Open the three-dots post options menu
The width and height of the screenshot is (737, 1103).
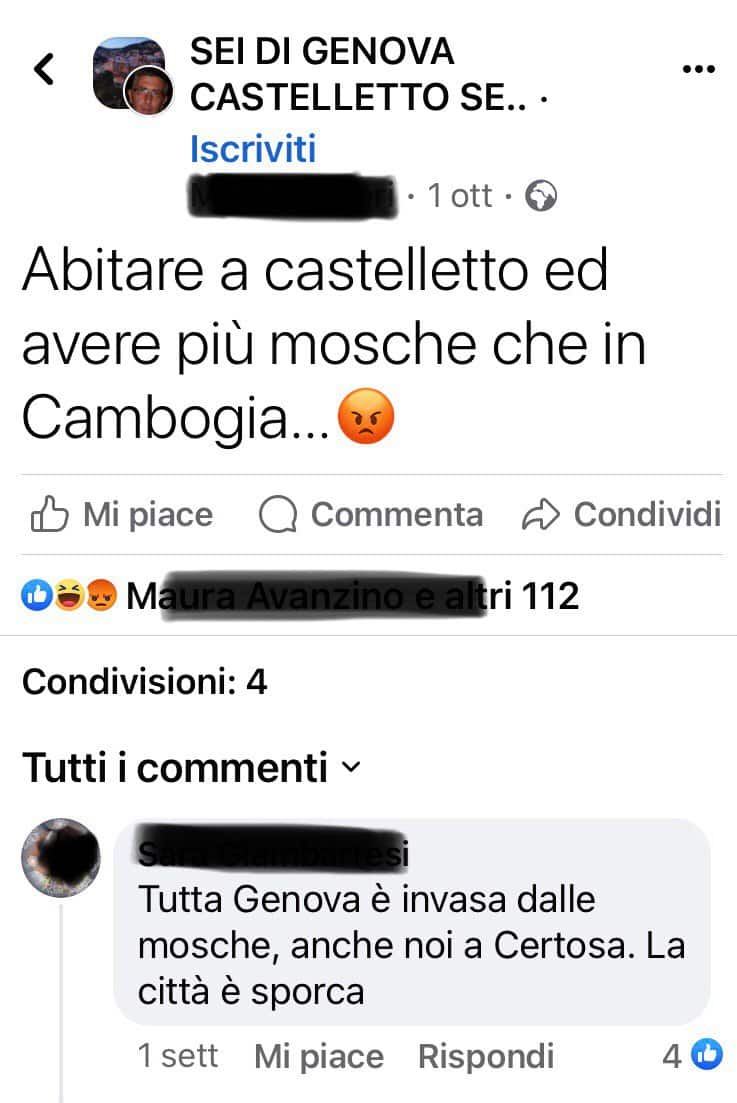click(x=698, y=69)
